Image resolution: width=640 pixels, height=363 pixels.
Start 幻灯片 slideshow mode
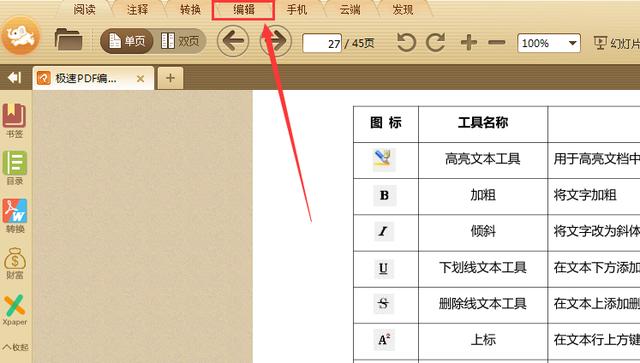coord(616,43)
